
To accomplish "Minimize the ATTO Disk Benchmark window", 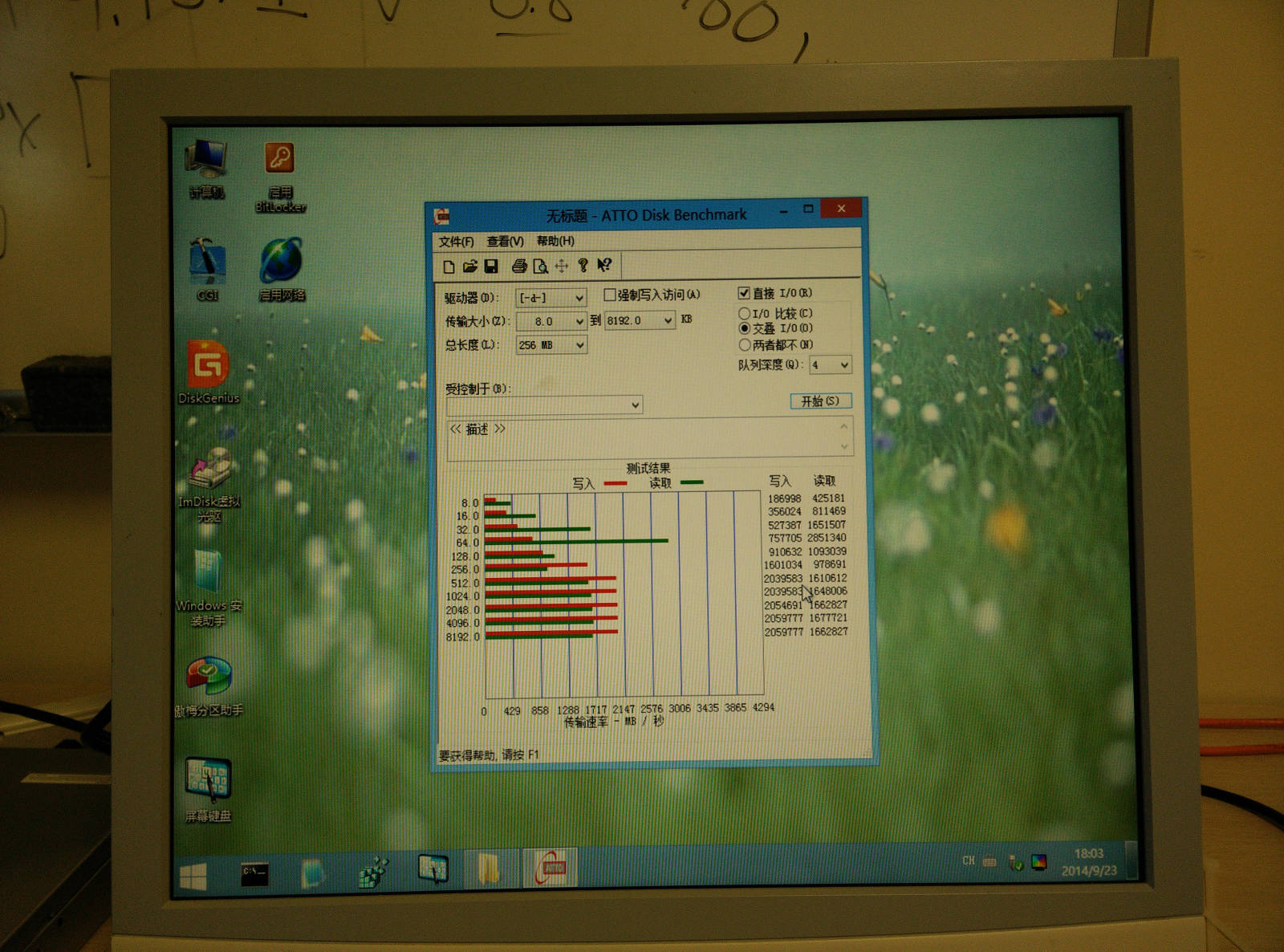I will point(783,210).
